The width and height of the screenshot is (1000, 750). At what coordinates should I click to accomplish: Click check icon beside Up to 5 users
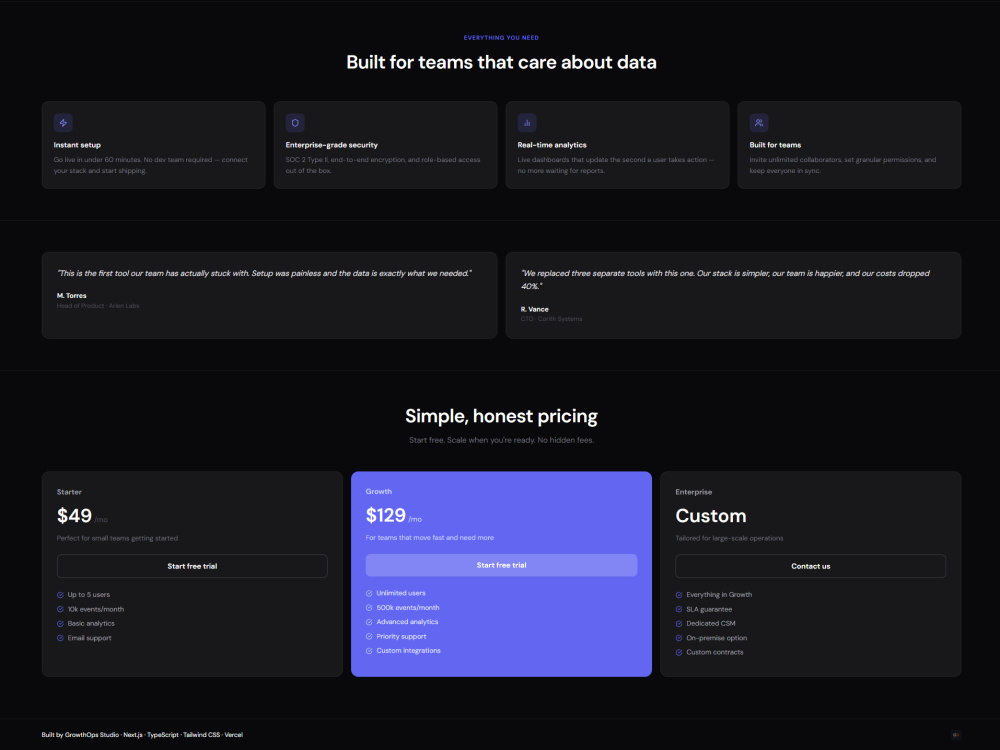(60, 594)
